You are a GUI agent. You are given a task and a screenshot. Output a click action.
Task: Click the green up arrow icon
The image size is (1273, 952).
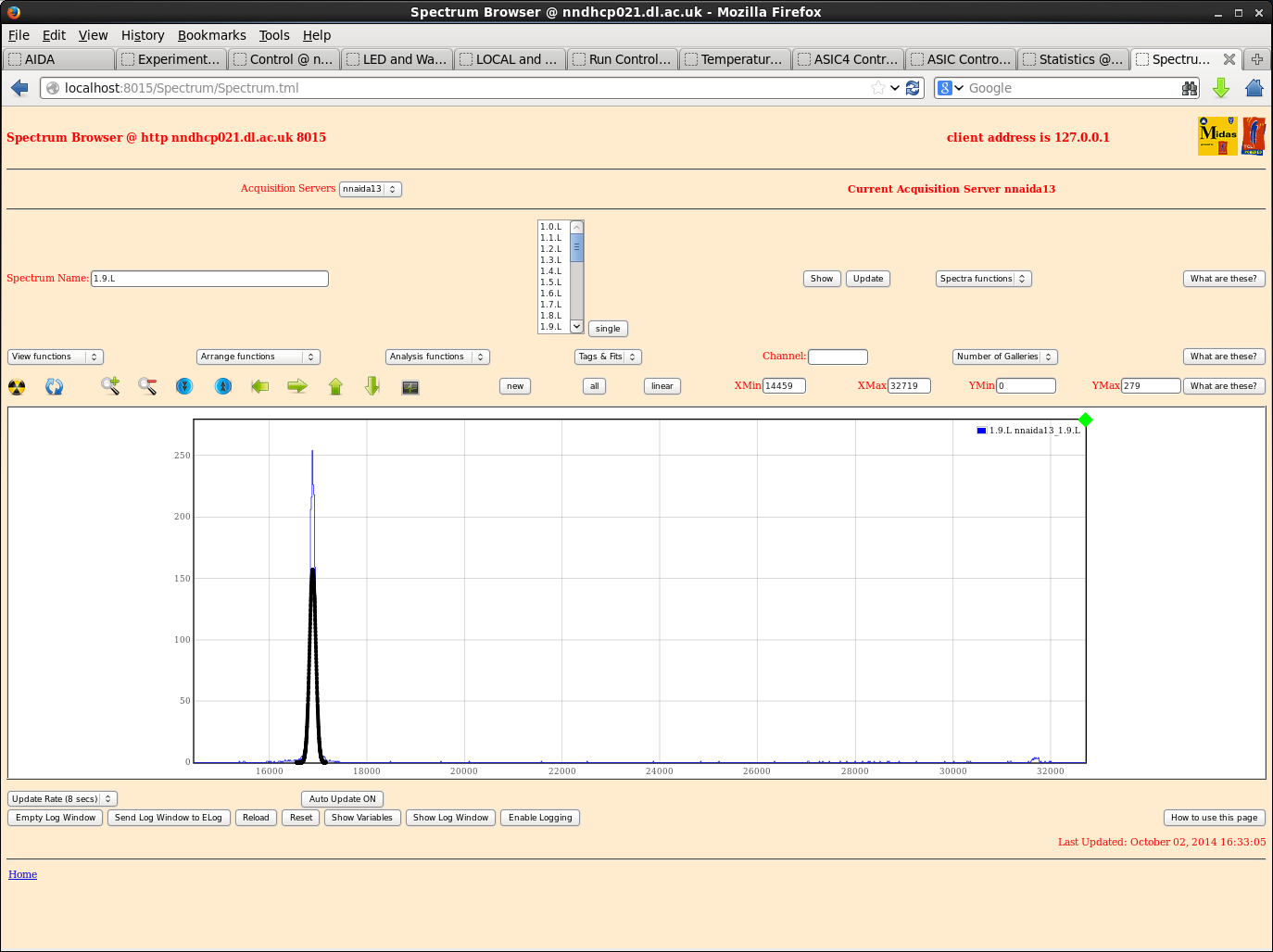point(335,386)
